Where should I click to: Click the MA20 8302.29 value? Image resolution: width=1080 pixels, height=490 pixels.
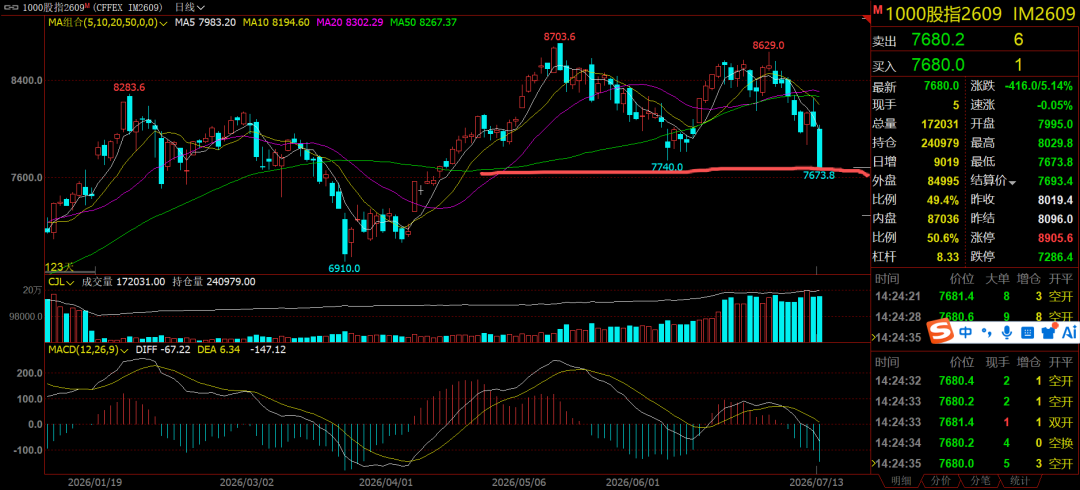coord(349,22)
